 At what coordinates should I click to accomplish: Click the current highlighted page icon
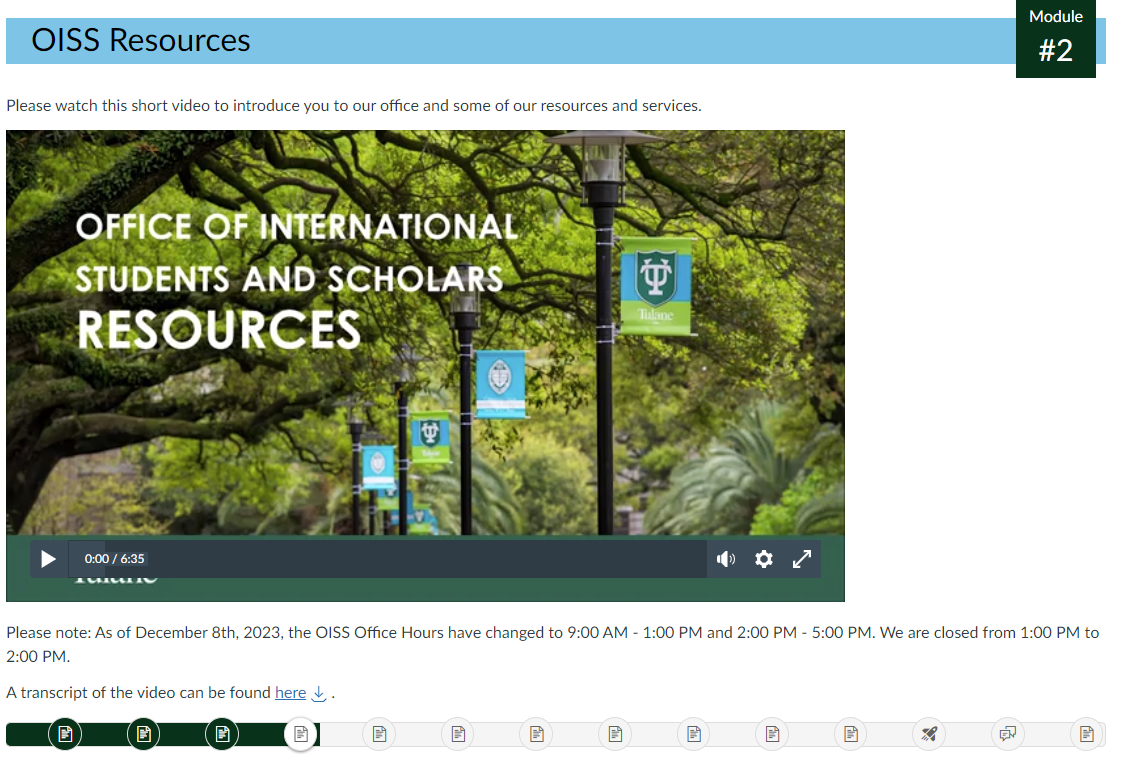pyautogui.click(x=301, y=733)
